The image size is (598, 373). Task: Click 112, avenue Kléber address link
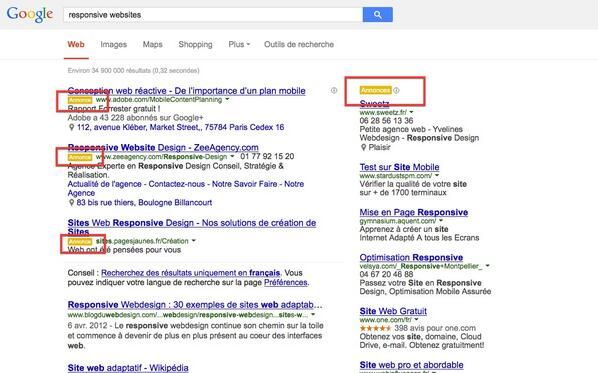pyautogui.click(x=180, y=127)
